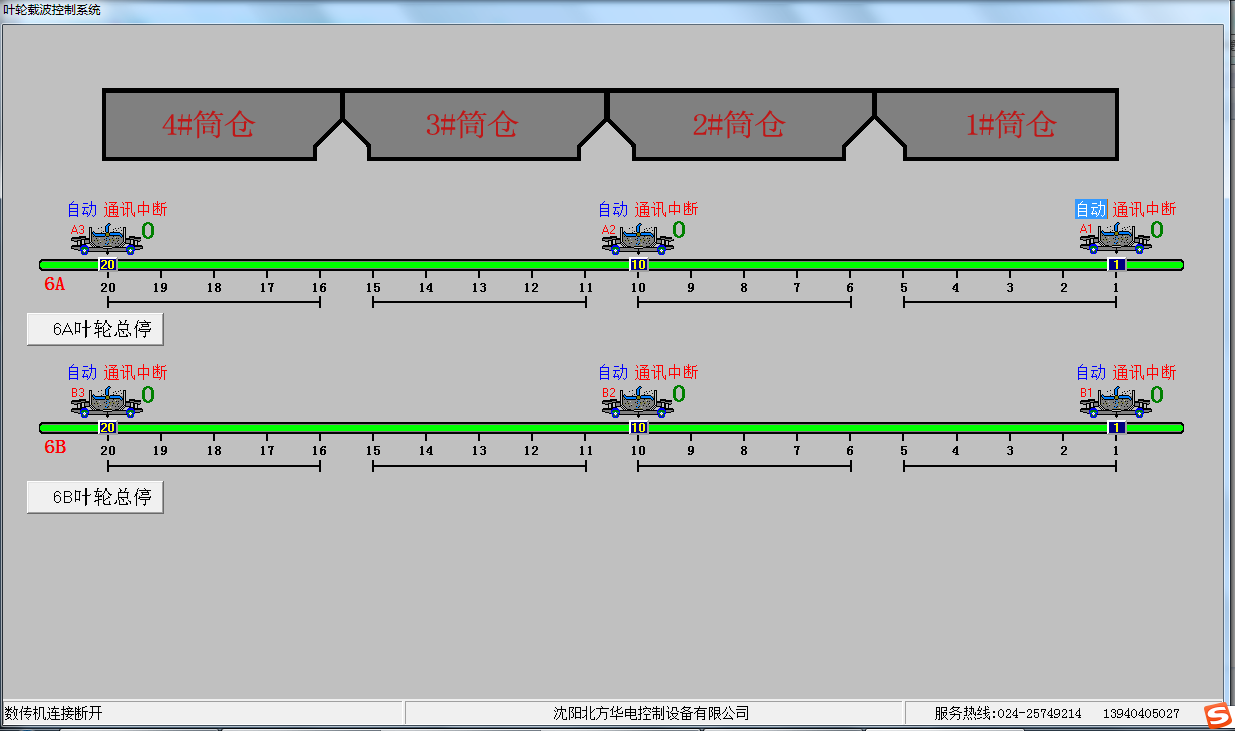Click position marker 1 on 6A track
The width and height of the screenshot is (1235, 731).
(x=1117, y=265)
